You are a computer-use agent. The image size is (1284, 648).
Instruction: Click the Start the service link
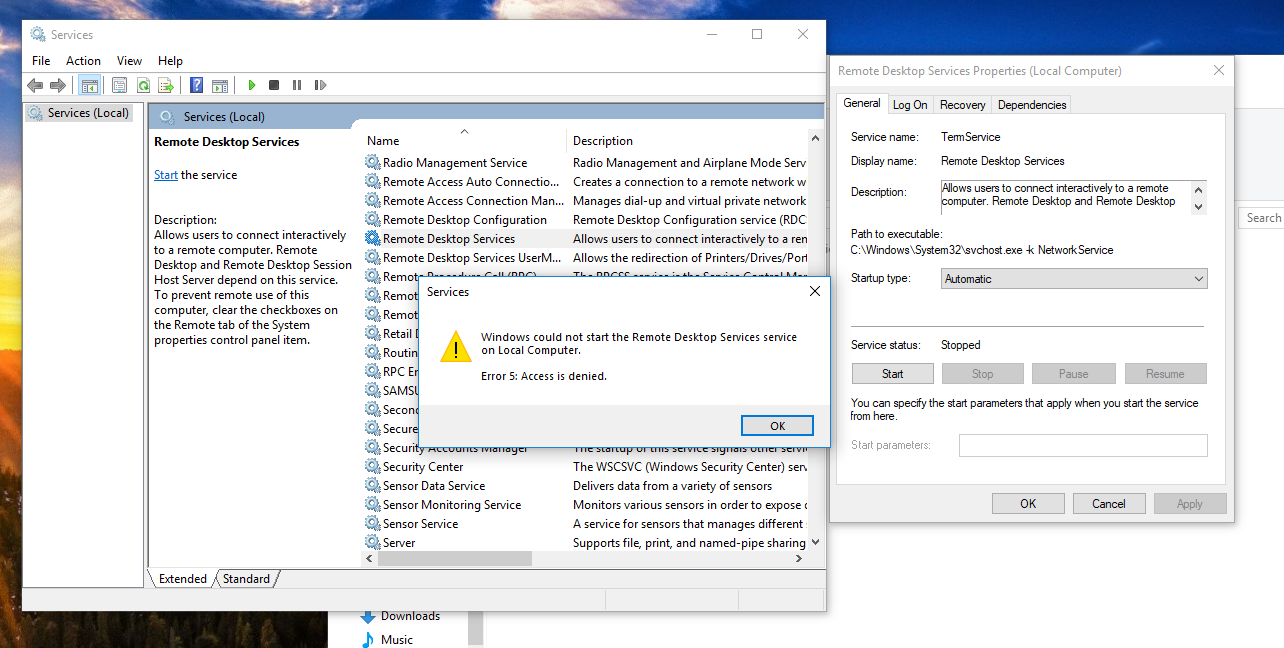[x=166, y=175]
